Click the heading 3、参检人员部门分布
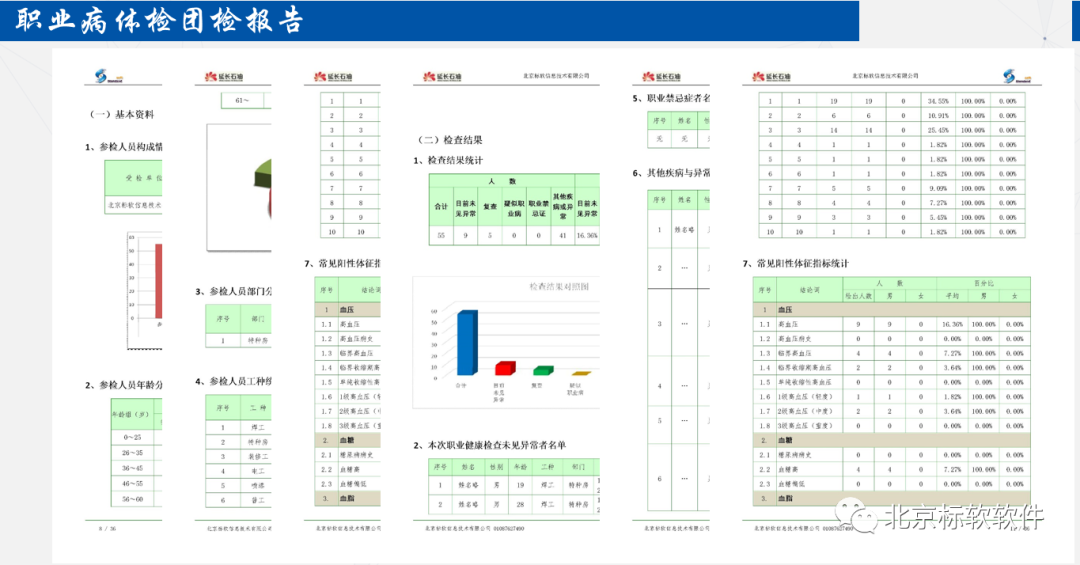Image resolution: width=1080 pixels, height=565 pixels. click(x=233, y=291)
